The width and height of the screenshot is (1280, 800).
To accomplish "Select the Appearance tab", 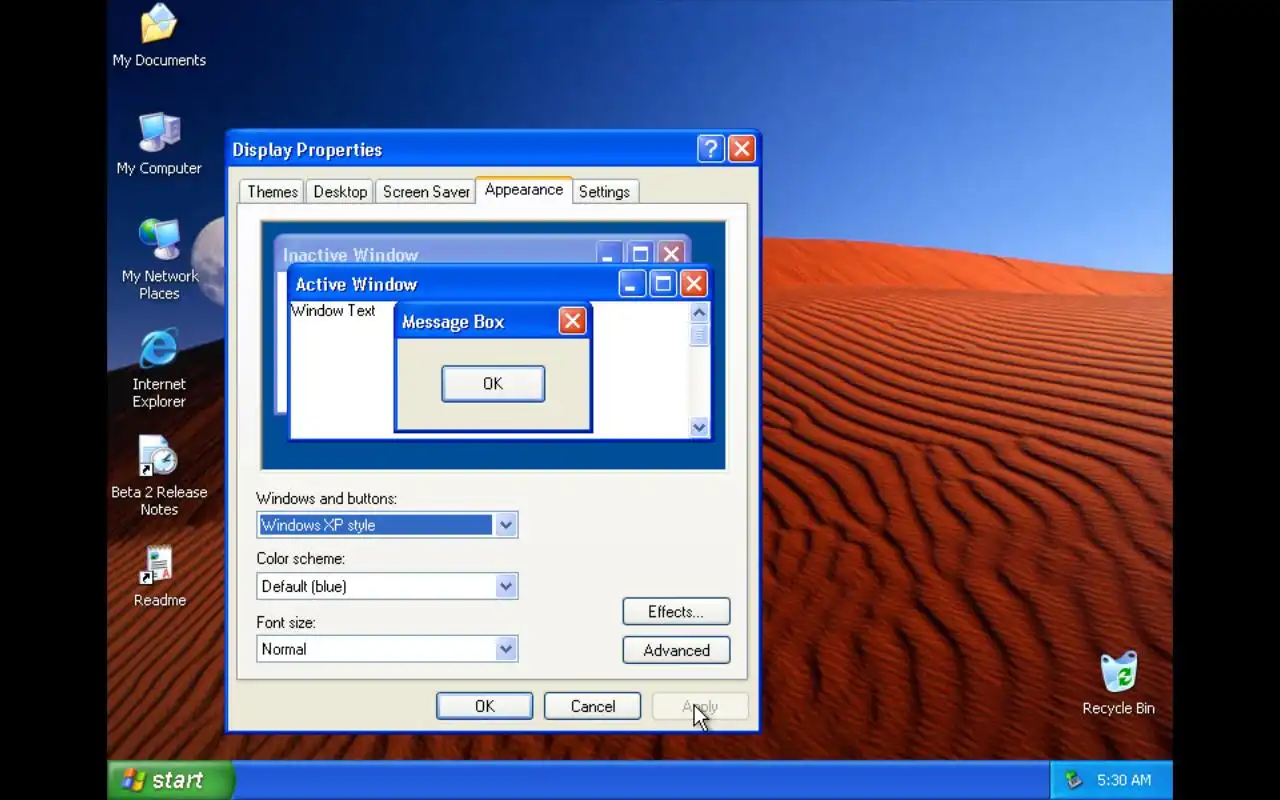I will click(524, 190).
